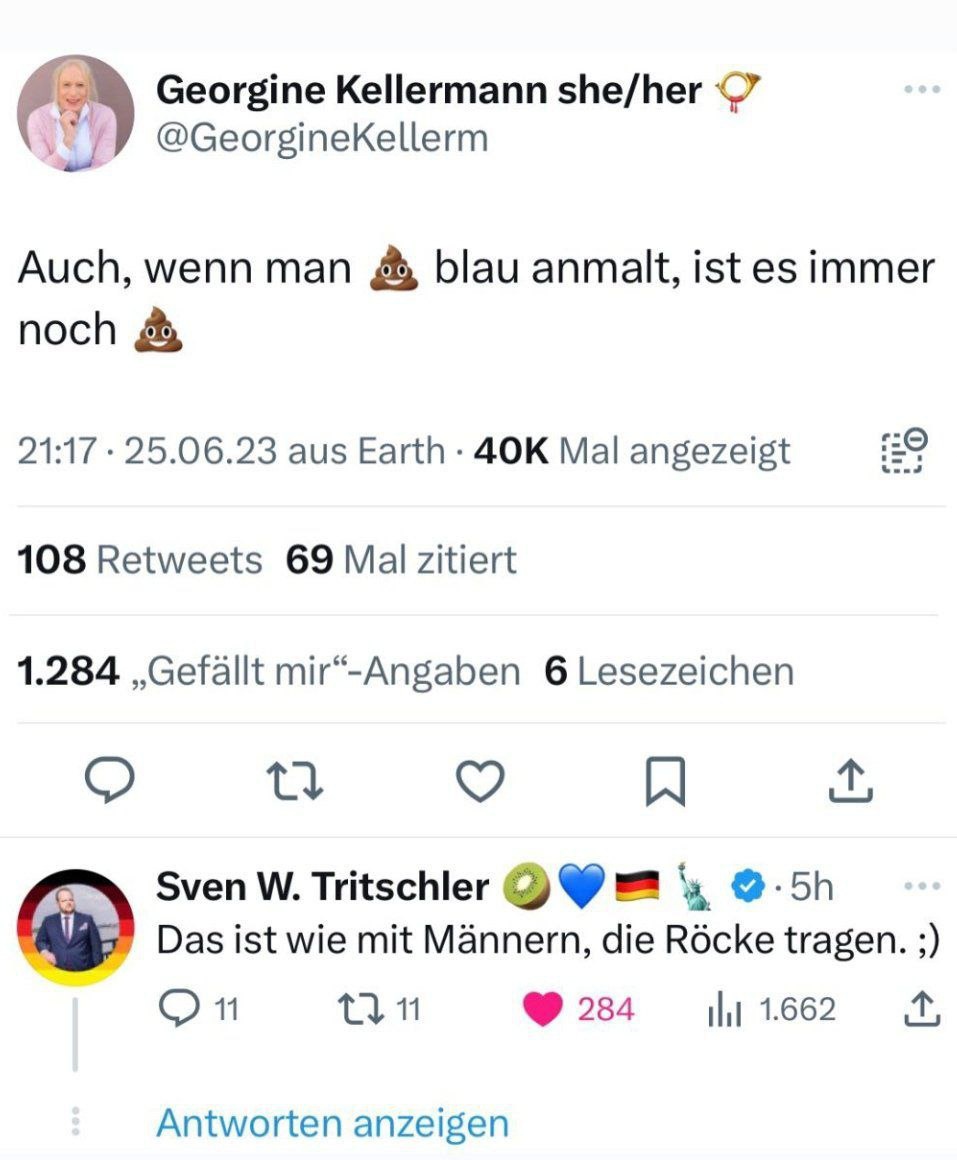
Task: Click the reply count on Sven's reply
Action: [x=199, y=1009]
